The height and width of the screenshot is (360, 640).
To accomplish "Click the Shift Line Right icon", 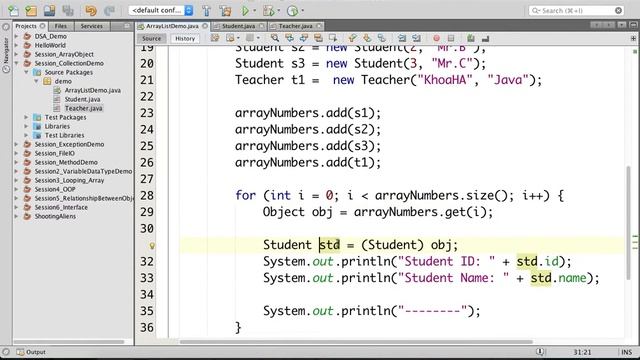I will [x=416, y=38].
